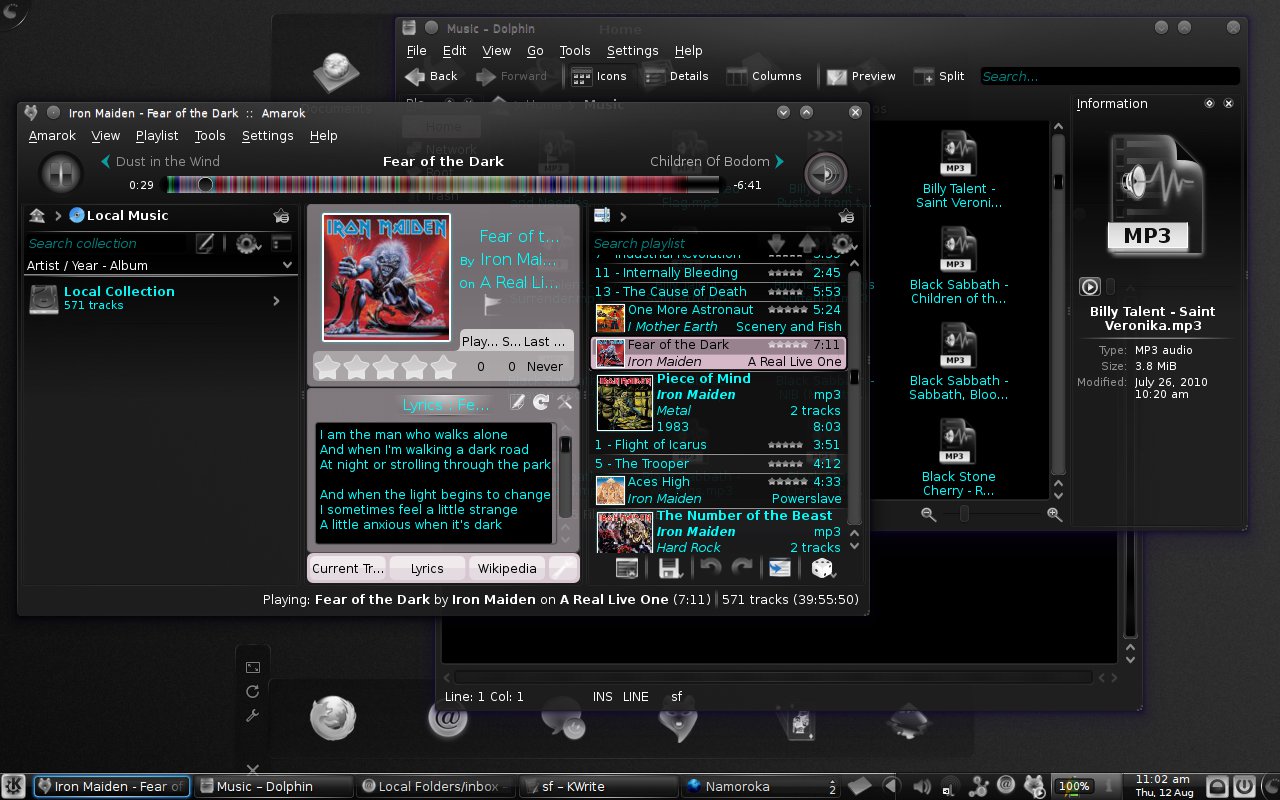Click show active track icon in playlist toolbar
Image resolution: width=1280 pixels, height=800 pixels.
pos(779,568)
